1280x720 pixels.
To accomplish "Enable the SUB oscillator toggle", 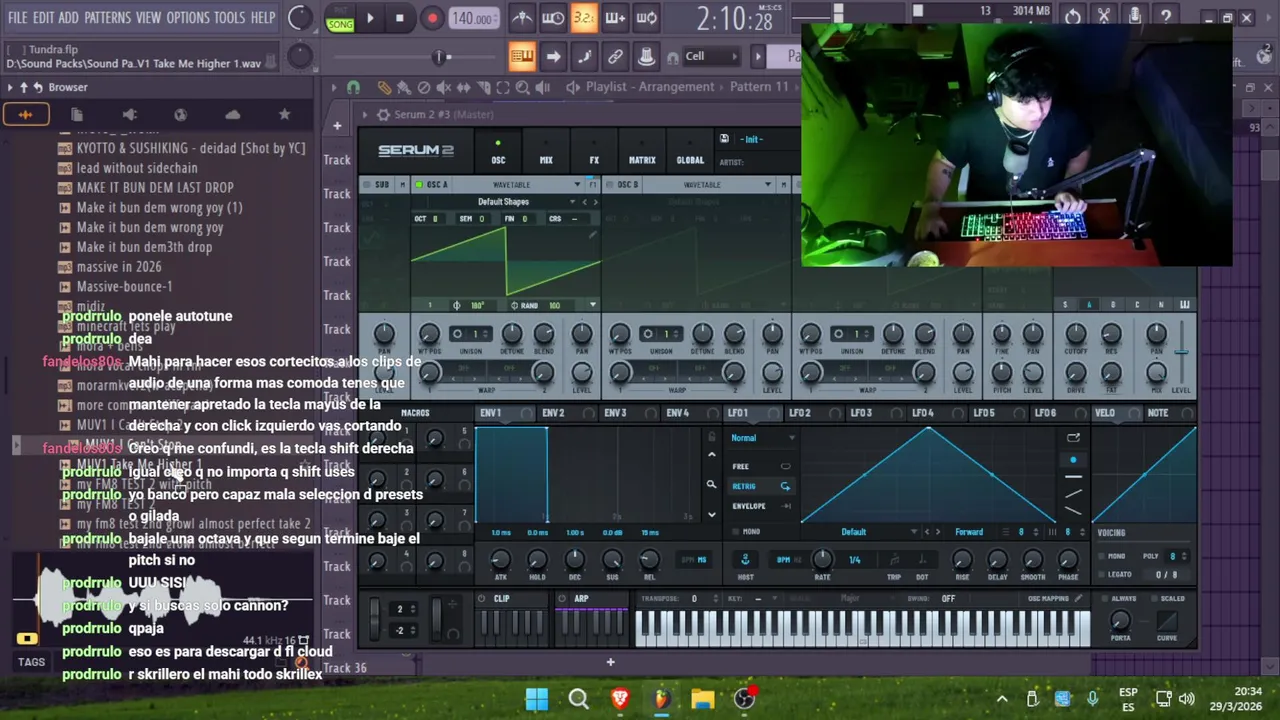I will [366, 185].
